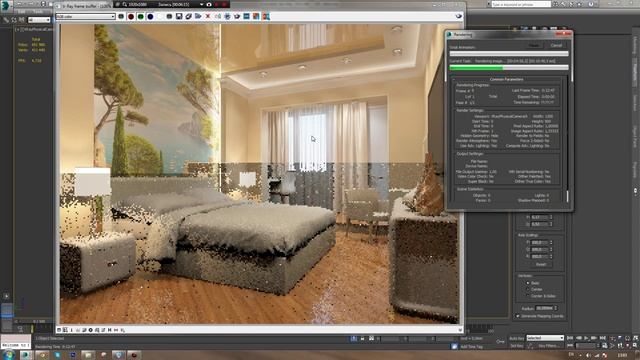Toggle monochromatic mode in the frame buffer
This screenshot has height=360, width=640.
[169, 16]
